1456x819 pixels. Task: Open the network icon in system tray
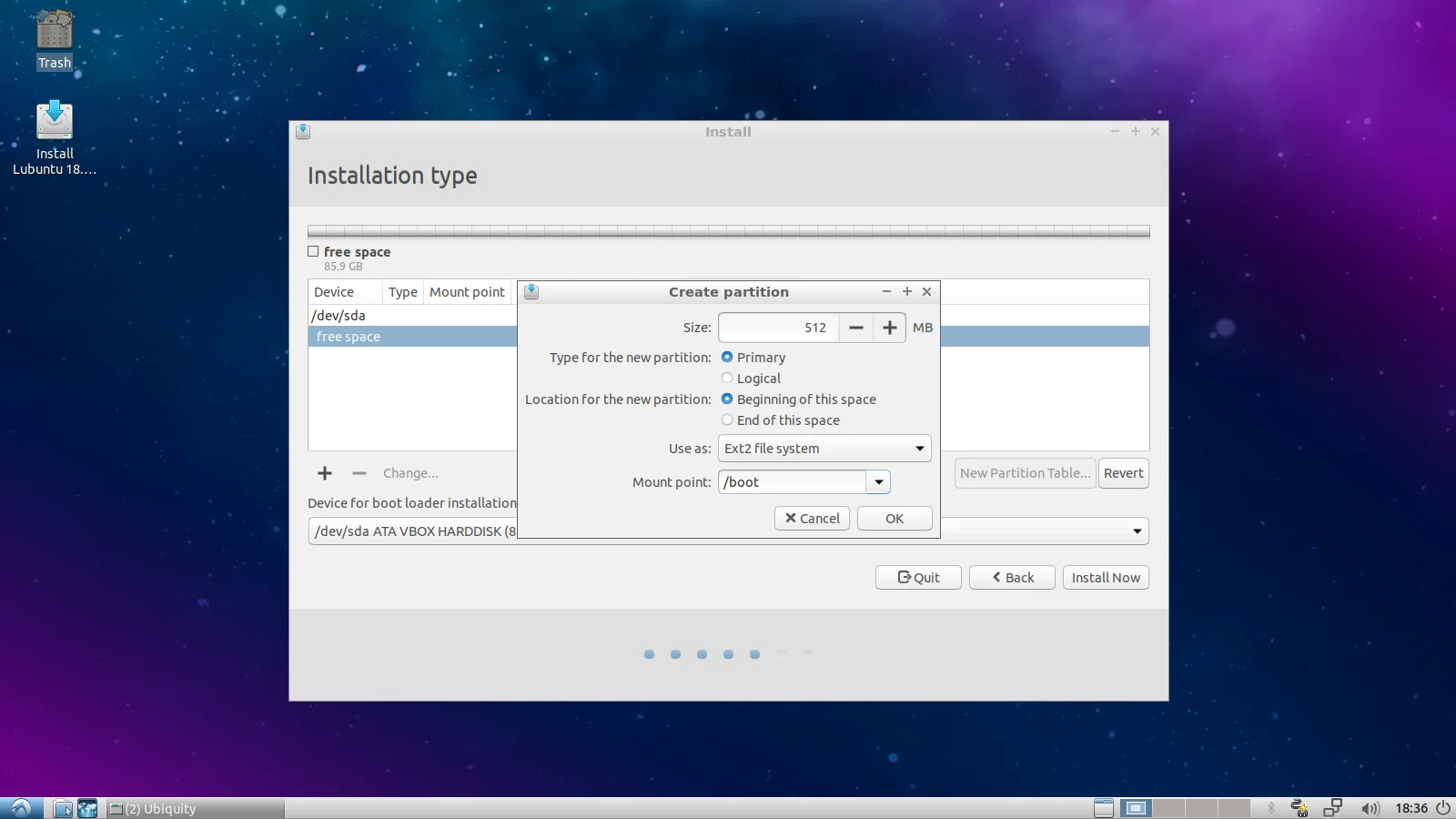(x=1332, y=808)
